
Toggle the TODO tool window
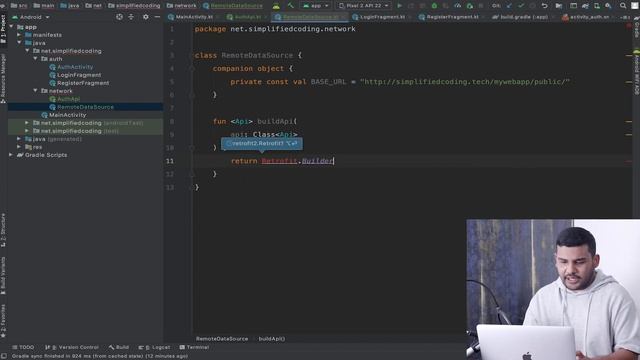(x=23, y=347)
